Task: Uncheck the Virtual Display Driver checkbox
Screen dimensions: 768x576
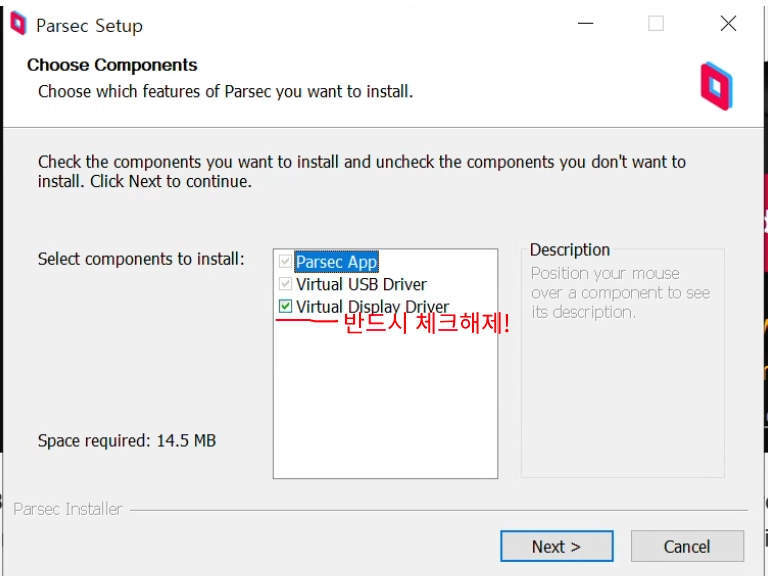Action: pyautogui.click(x=285, y=307)
